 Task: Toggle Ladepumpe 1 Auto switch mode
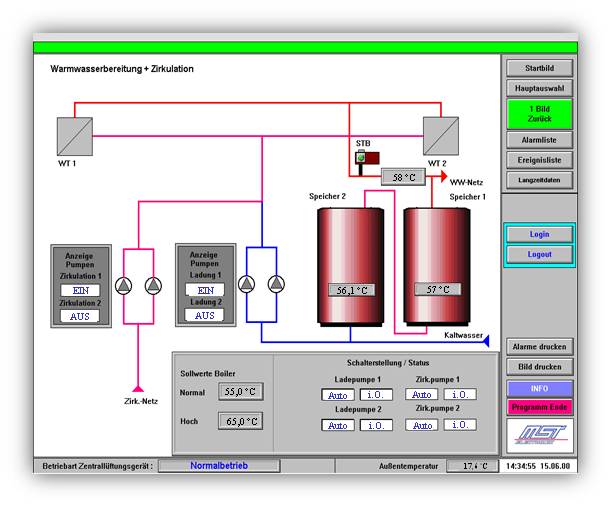(338, 395)
